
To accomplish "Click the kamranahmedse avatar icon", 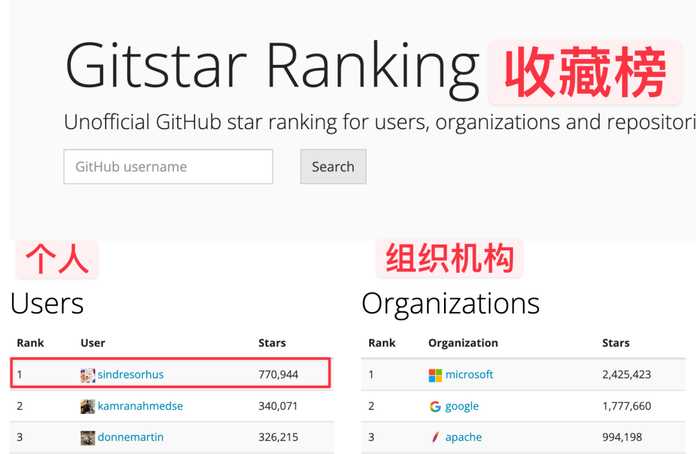I will (87, 407).
